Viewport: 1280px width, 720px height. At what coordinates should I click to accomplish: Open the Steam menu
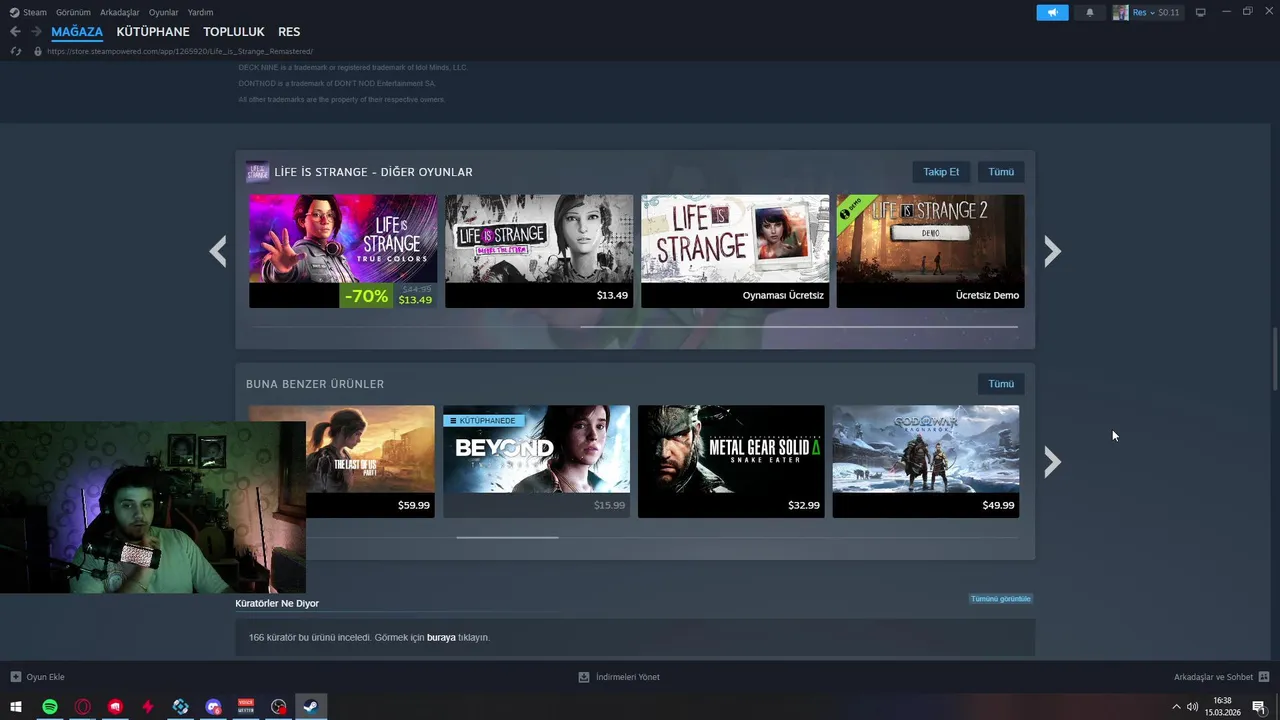(x=28, y=12)
